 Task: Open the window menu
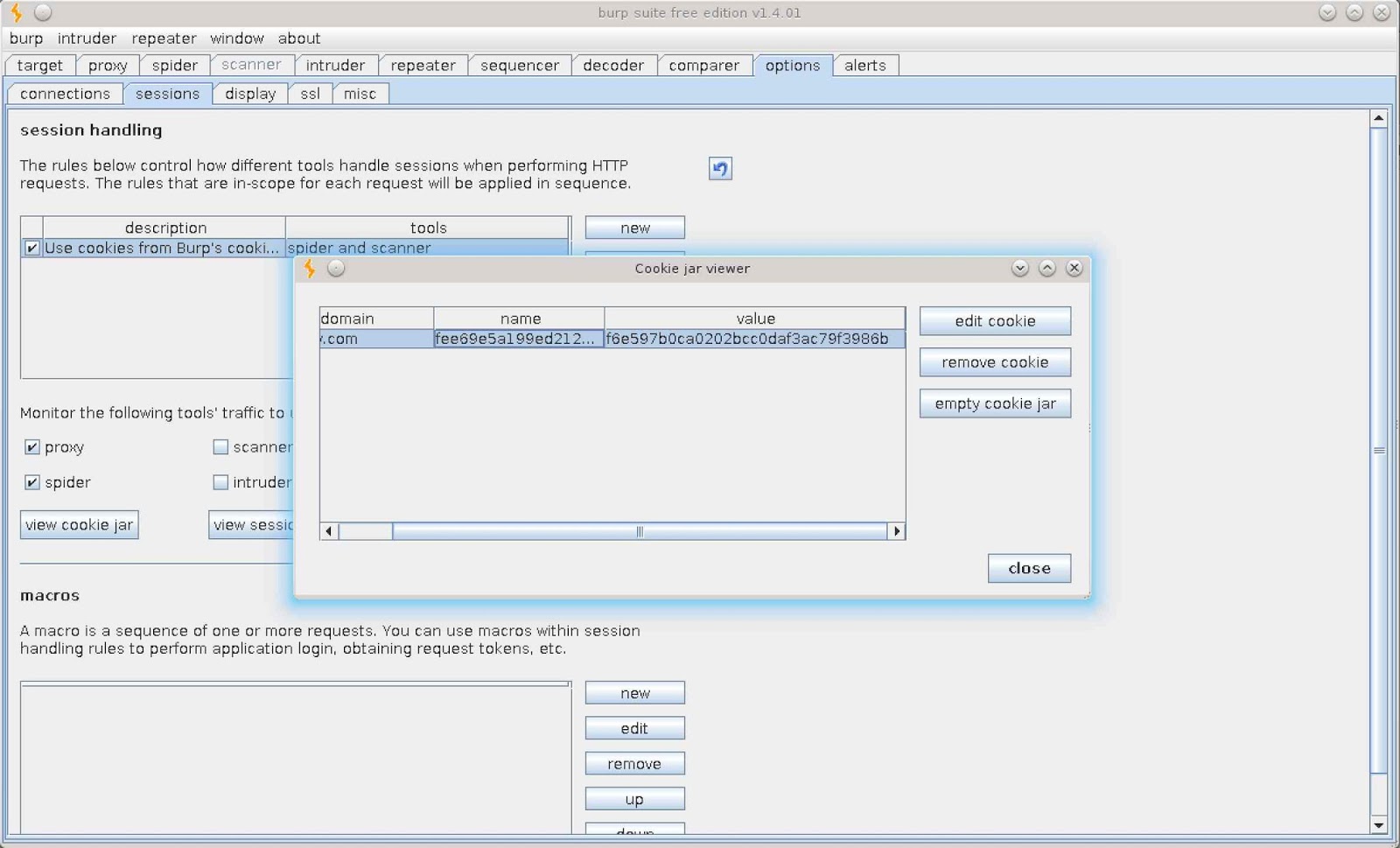(x=237, y=39)
